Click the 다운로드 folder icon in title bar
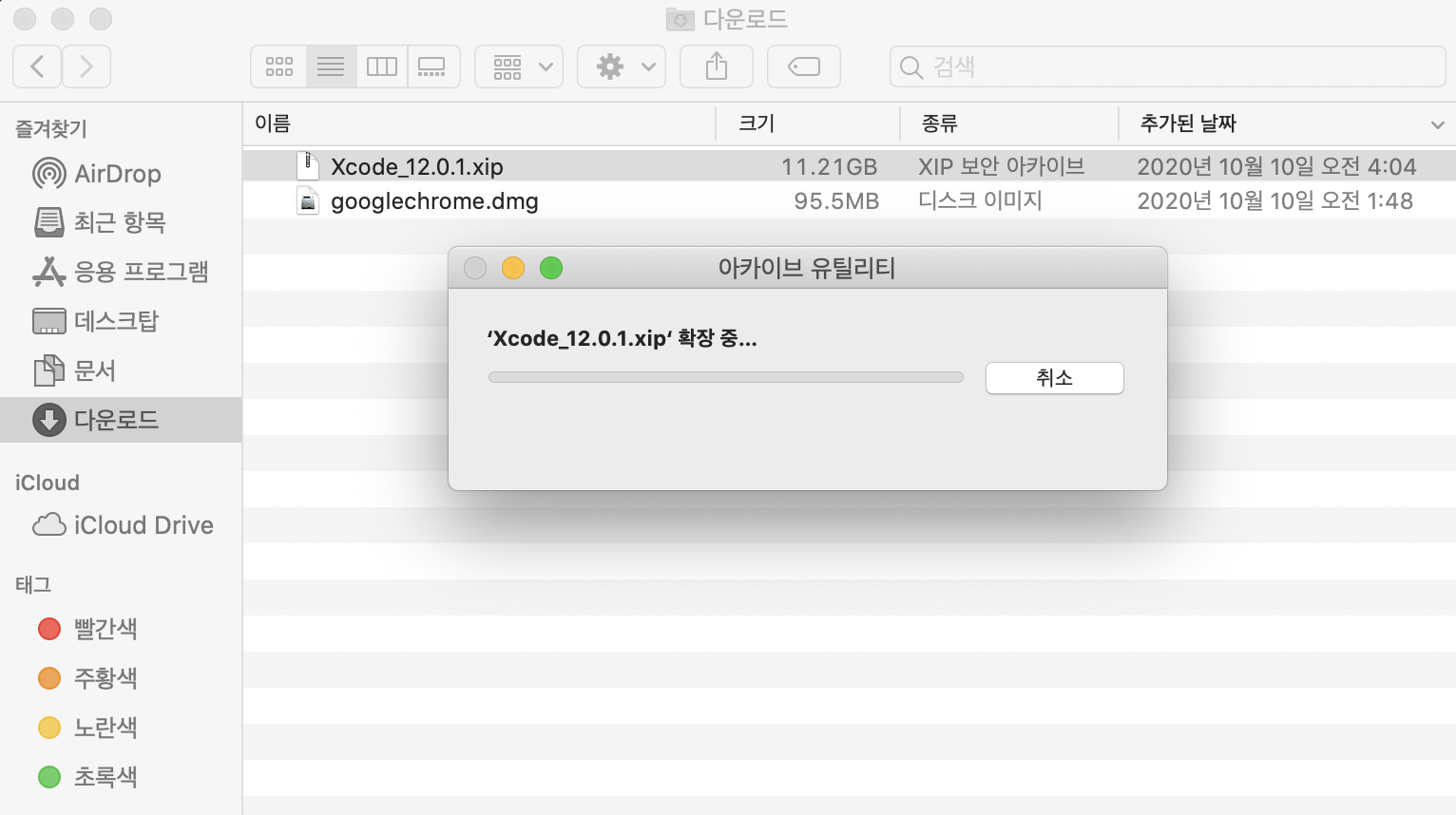 click(680, 19)
